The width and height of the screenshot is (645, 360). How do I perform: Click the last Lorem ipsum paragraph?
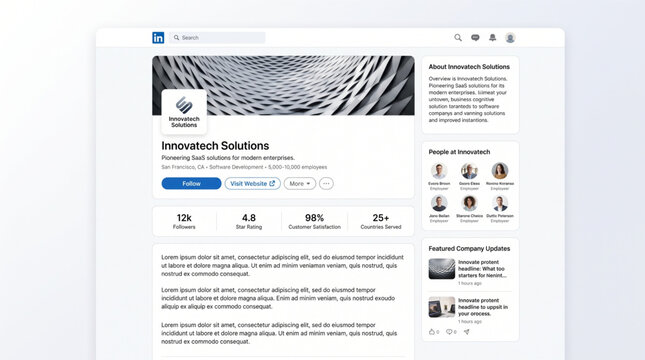tap(279, 333)
